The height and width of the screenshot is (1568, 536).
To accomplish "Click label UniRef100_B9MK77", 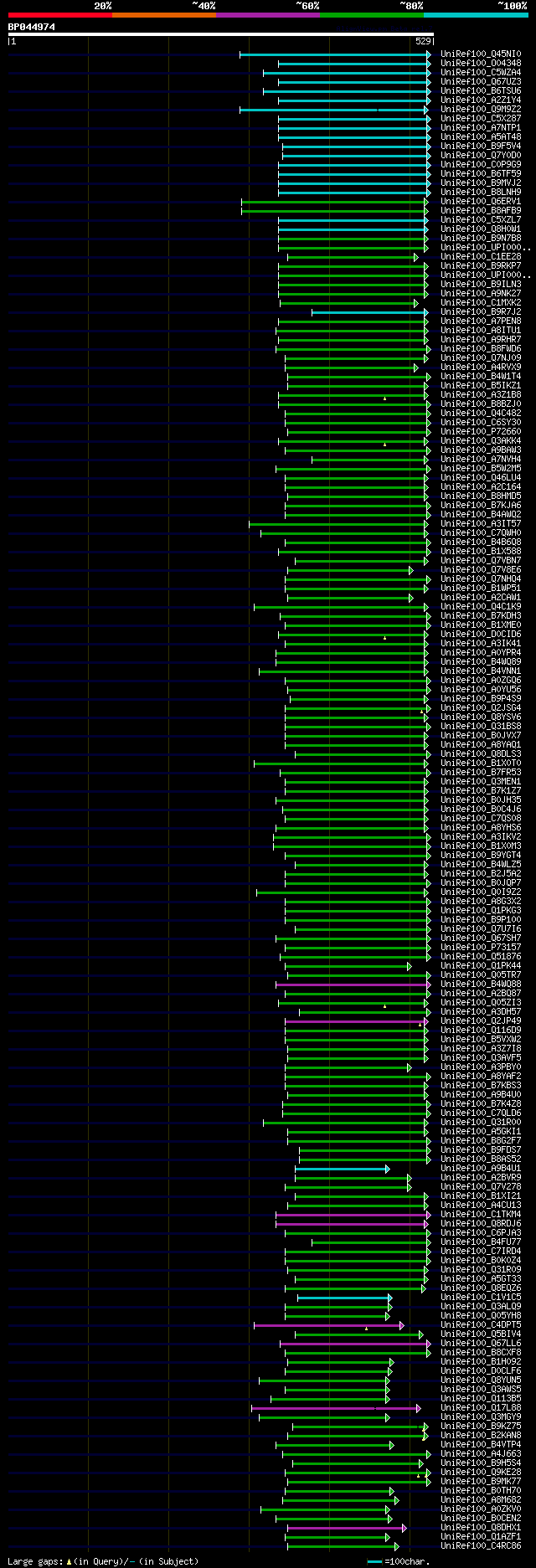I will pos(481,1482).
